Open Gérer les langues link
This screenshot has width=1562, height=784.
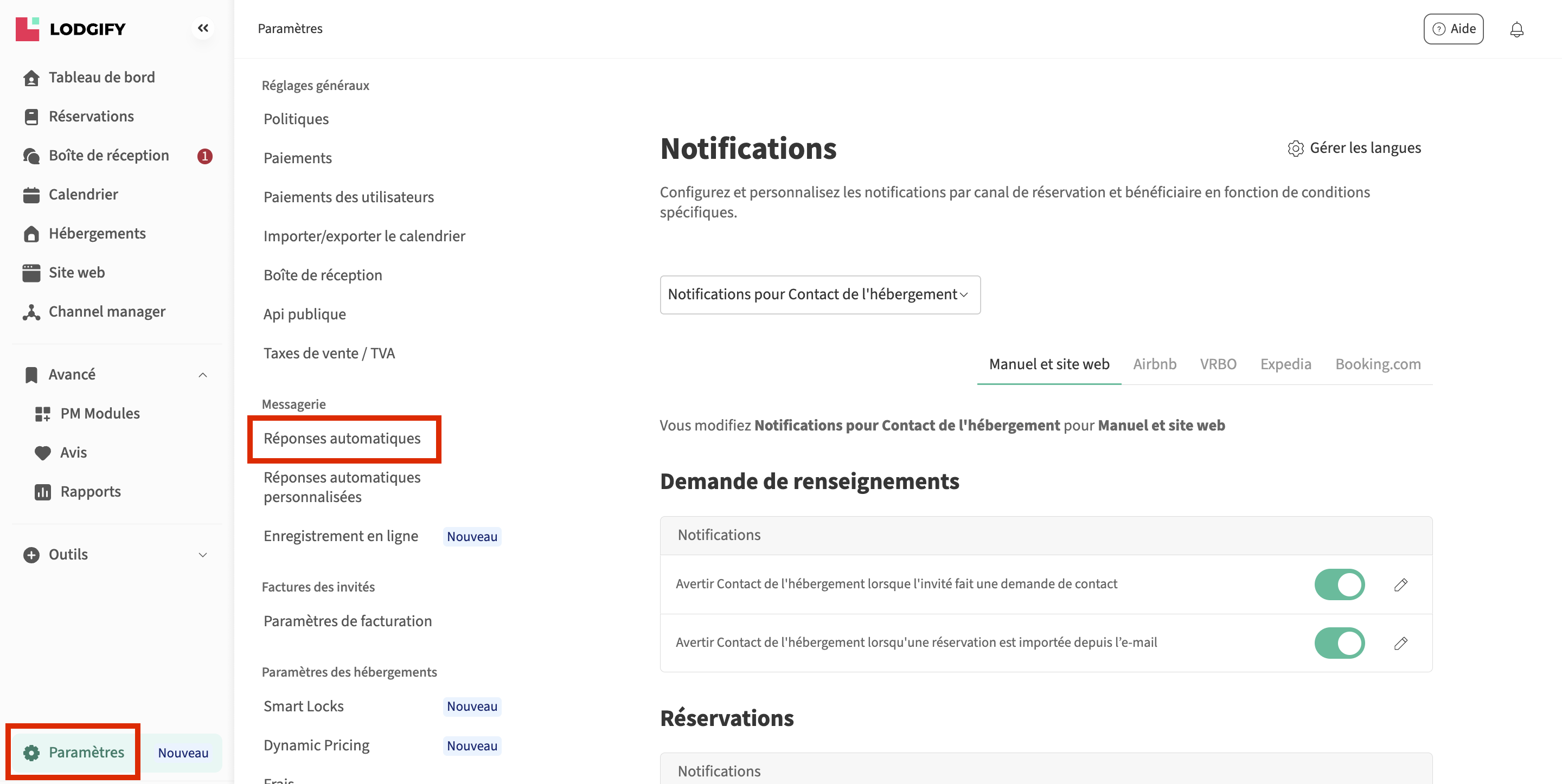[1353, 148]
